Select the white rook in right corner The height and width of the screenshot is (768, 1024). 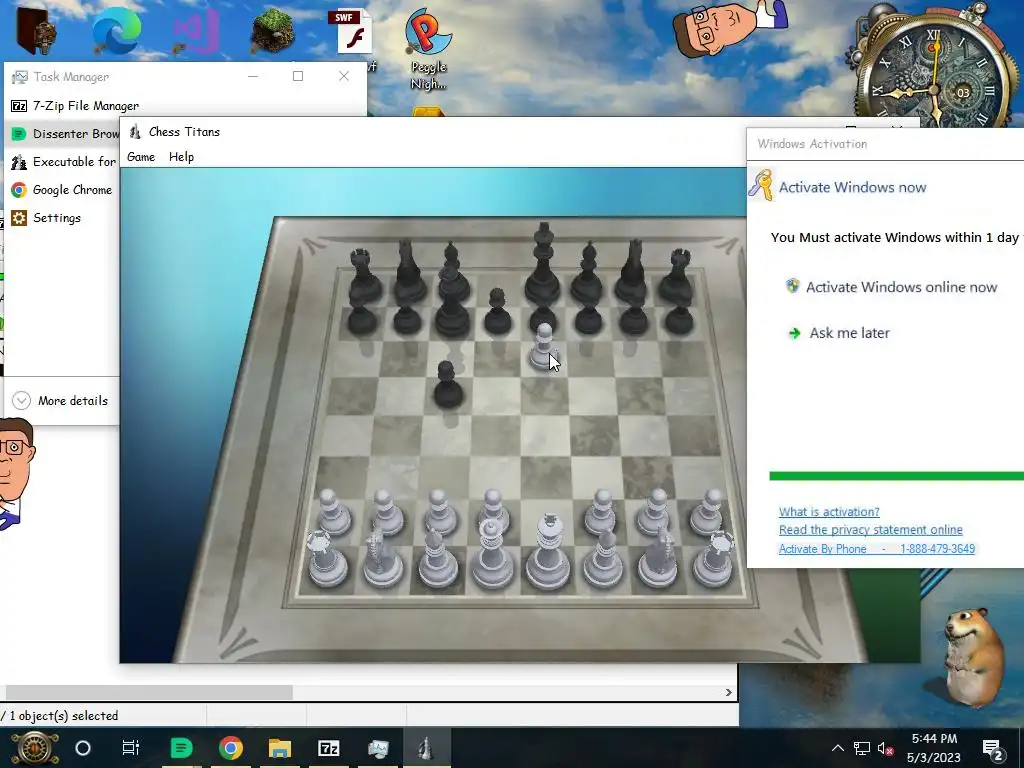tap(713, 558)
